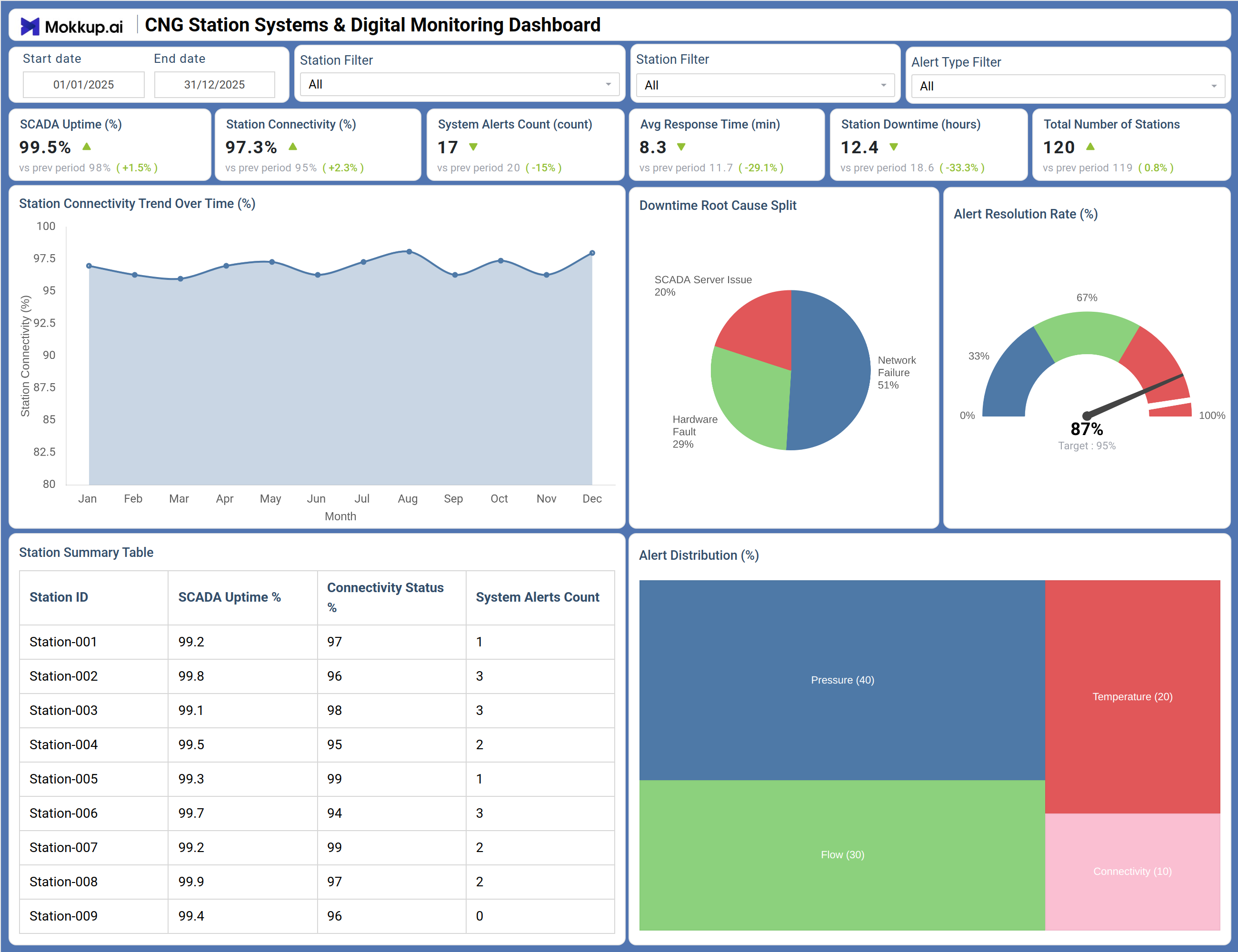Image resolution: width=1238 pixels, height=952 pixels.
Task: Click the Station Connectivity 97.3% value
Action: (251, 148)
